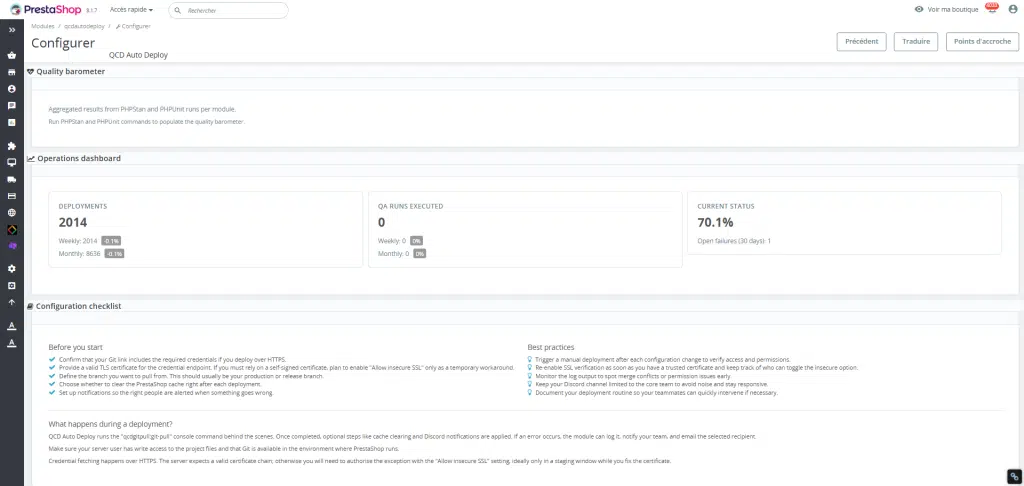This screenshot has height=486, width=1024.
Task: Click the lower underlined-A sidebar icon
Action: (x=12, y=343)
